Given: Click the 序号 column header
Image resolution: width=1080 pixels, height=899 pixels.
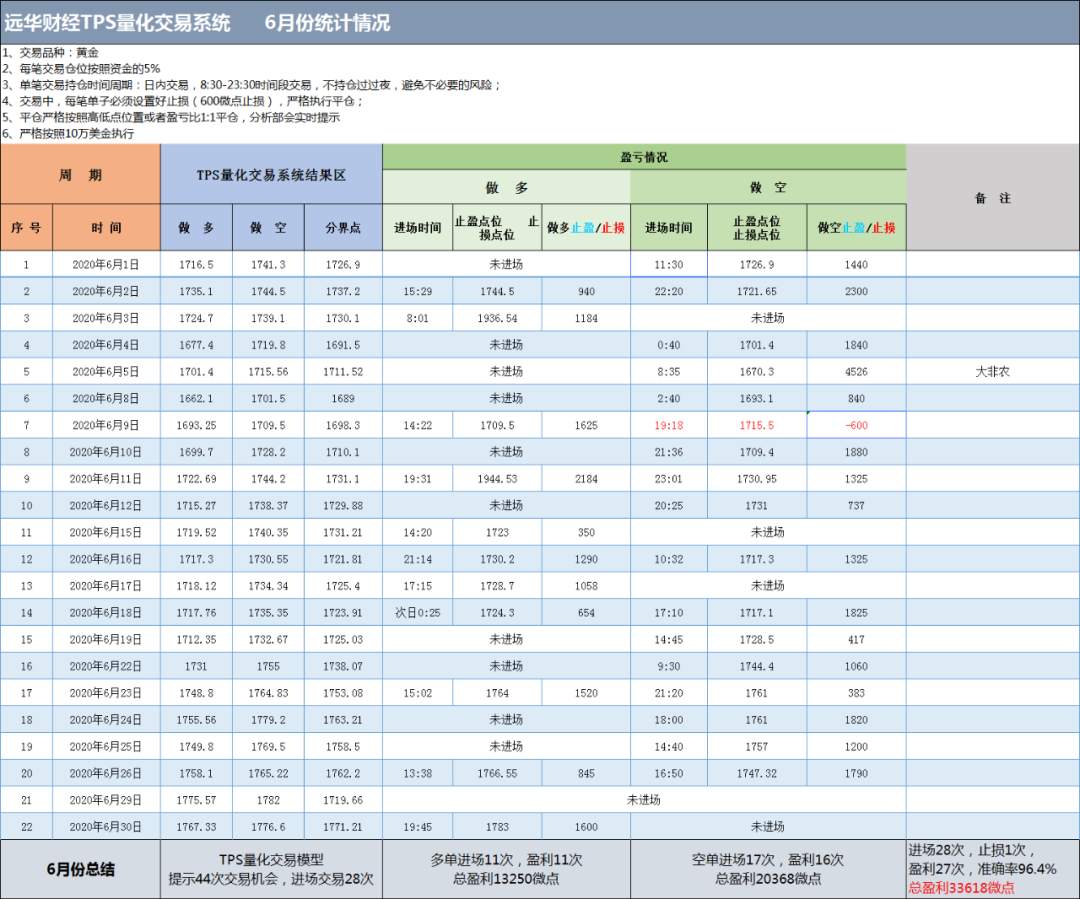Looking at the screenshot, I should click(x=26, y=227).
